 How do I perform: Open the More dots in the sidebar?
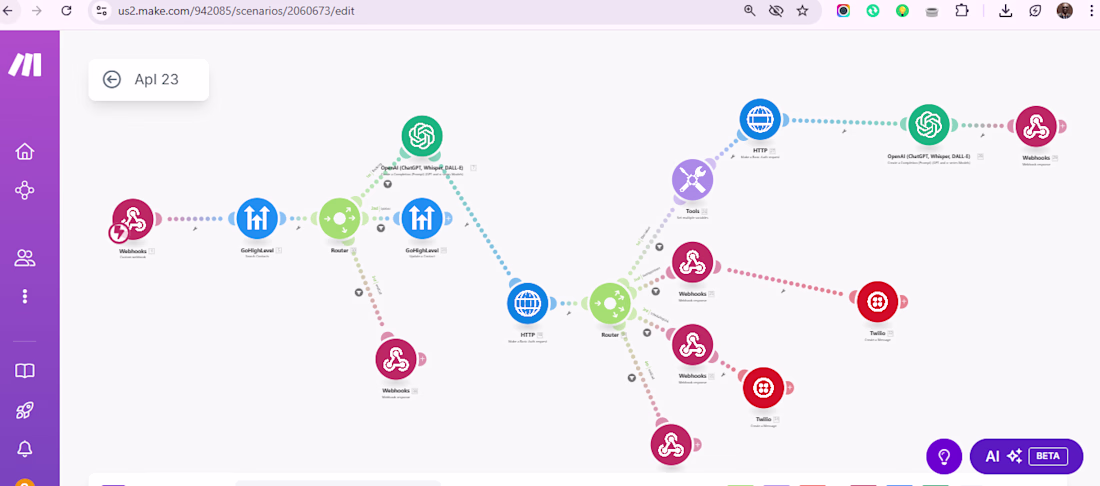tap(25, 296)
